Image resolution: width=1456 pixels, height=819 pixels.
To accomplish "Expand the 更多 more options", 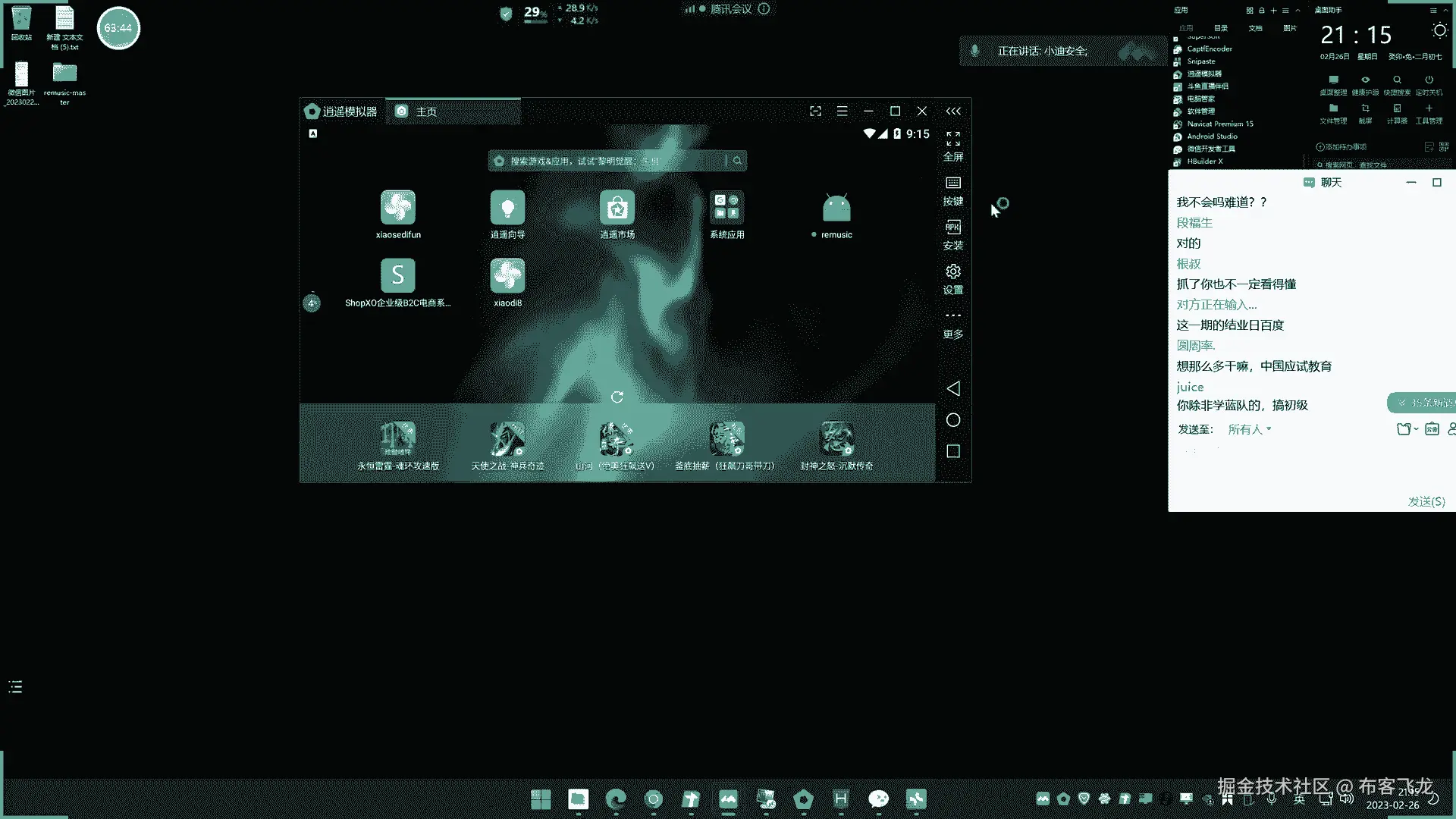I will click(x=952, y=322).
